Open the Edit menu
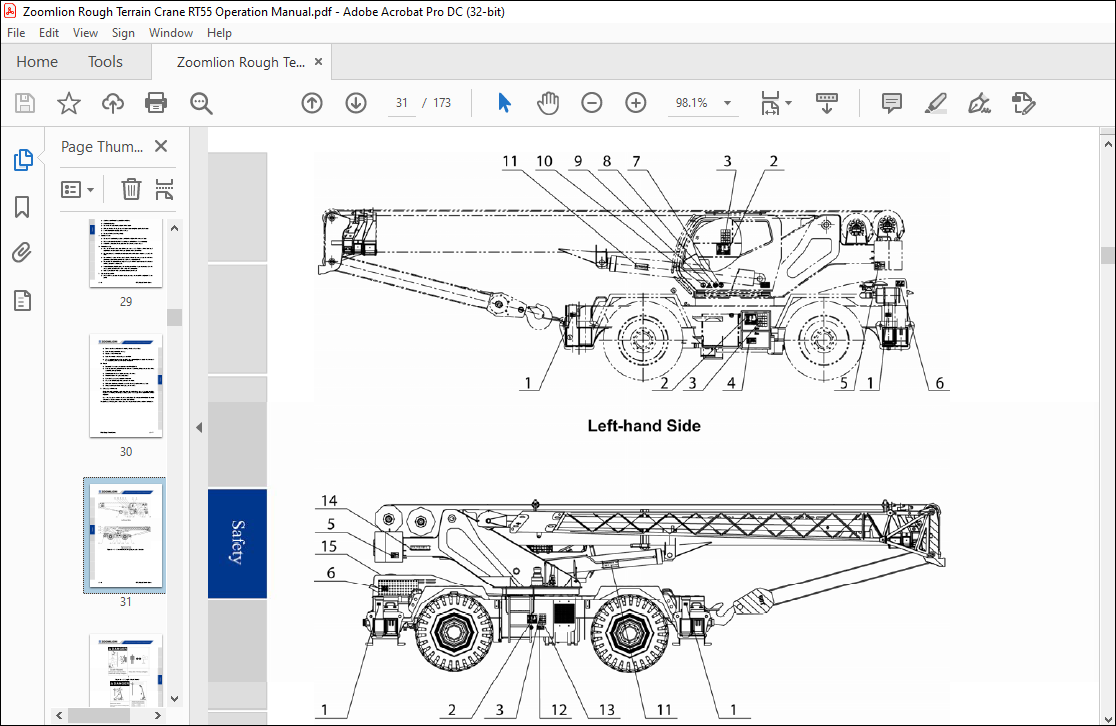Screen dimensions: 1116x726 [x=48, y=33]
